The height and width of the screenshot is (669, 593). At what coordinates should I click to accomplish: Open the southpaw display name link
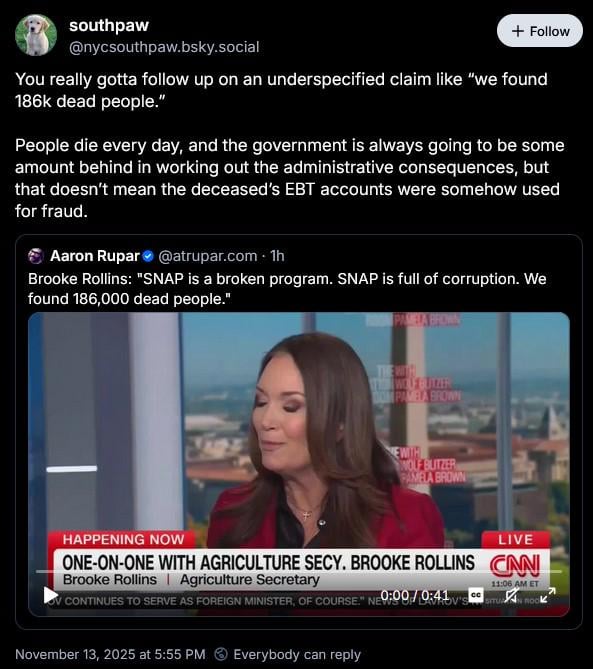(x=109, y=25)
